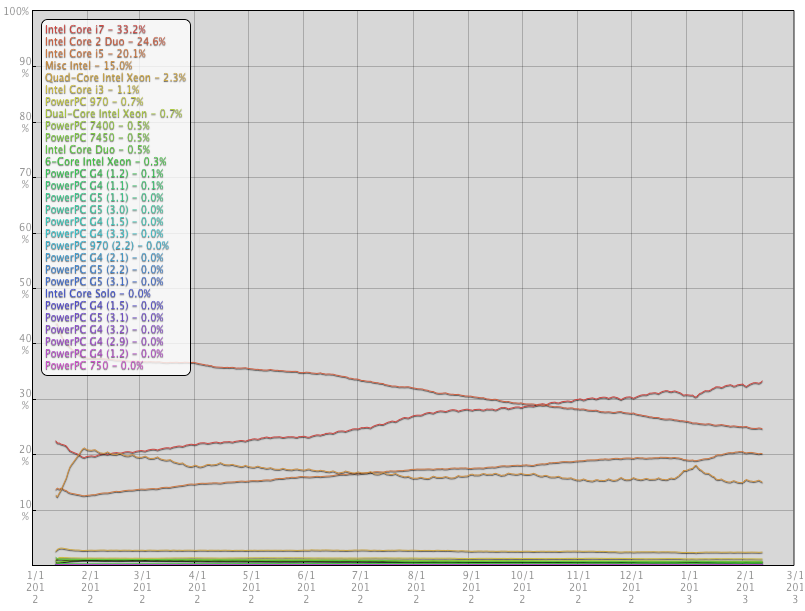
Task: Click PowerPC 7400 – 0.5% in legend
Action: [97, 126]
